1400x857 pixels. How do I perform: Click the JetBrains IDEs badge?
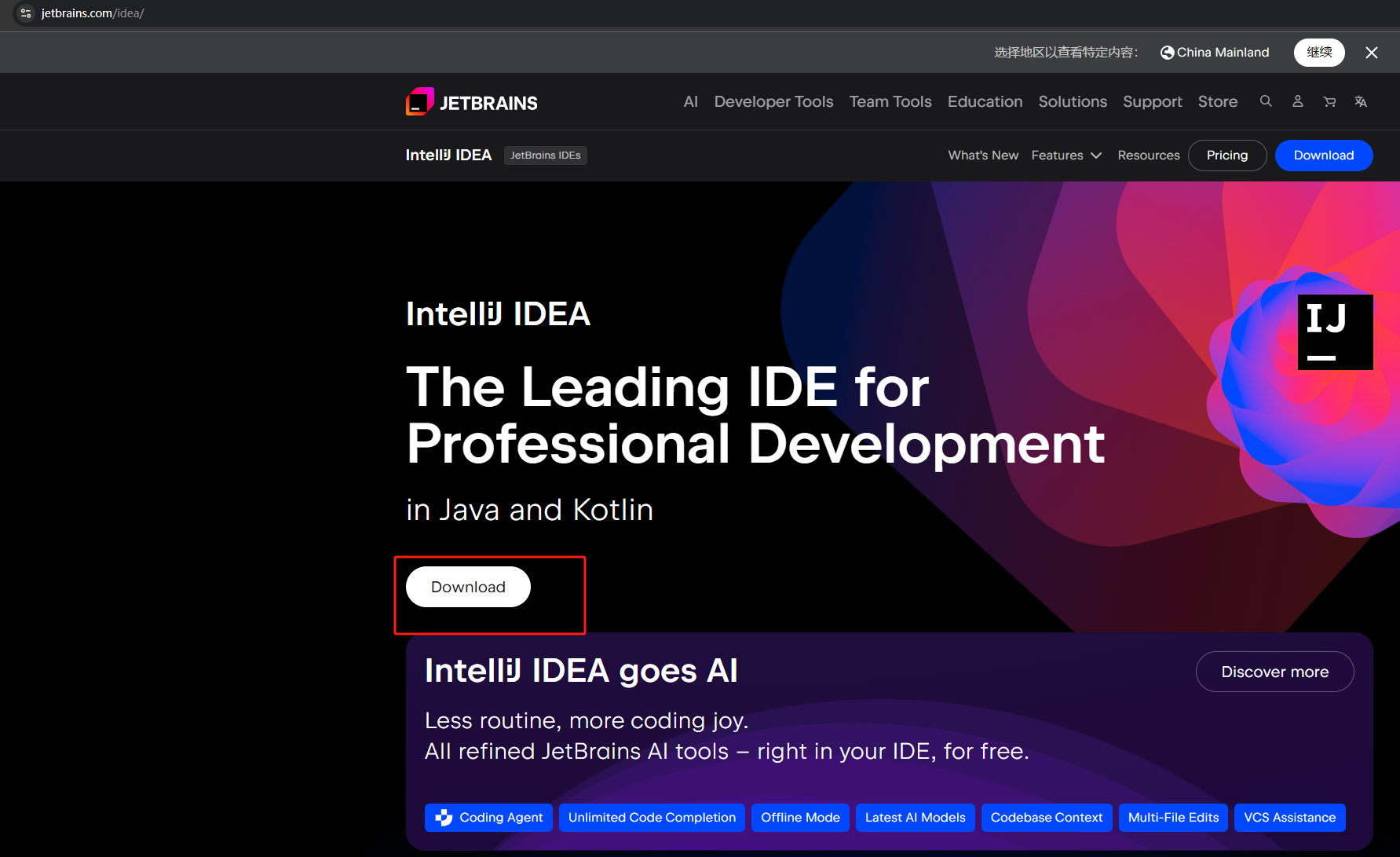(x=546, y=156)
